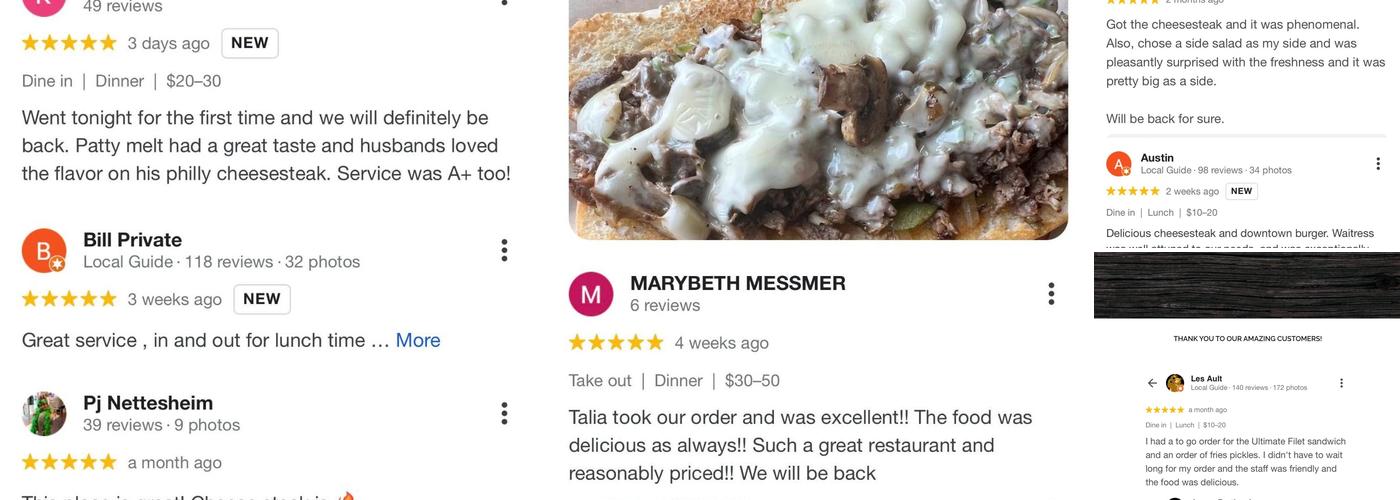Expand Bill Private review with More link

(418, 340)
